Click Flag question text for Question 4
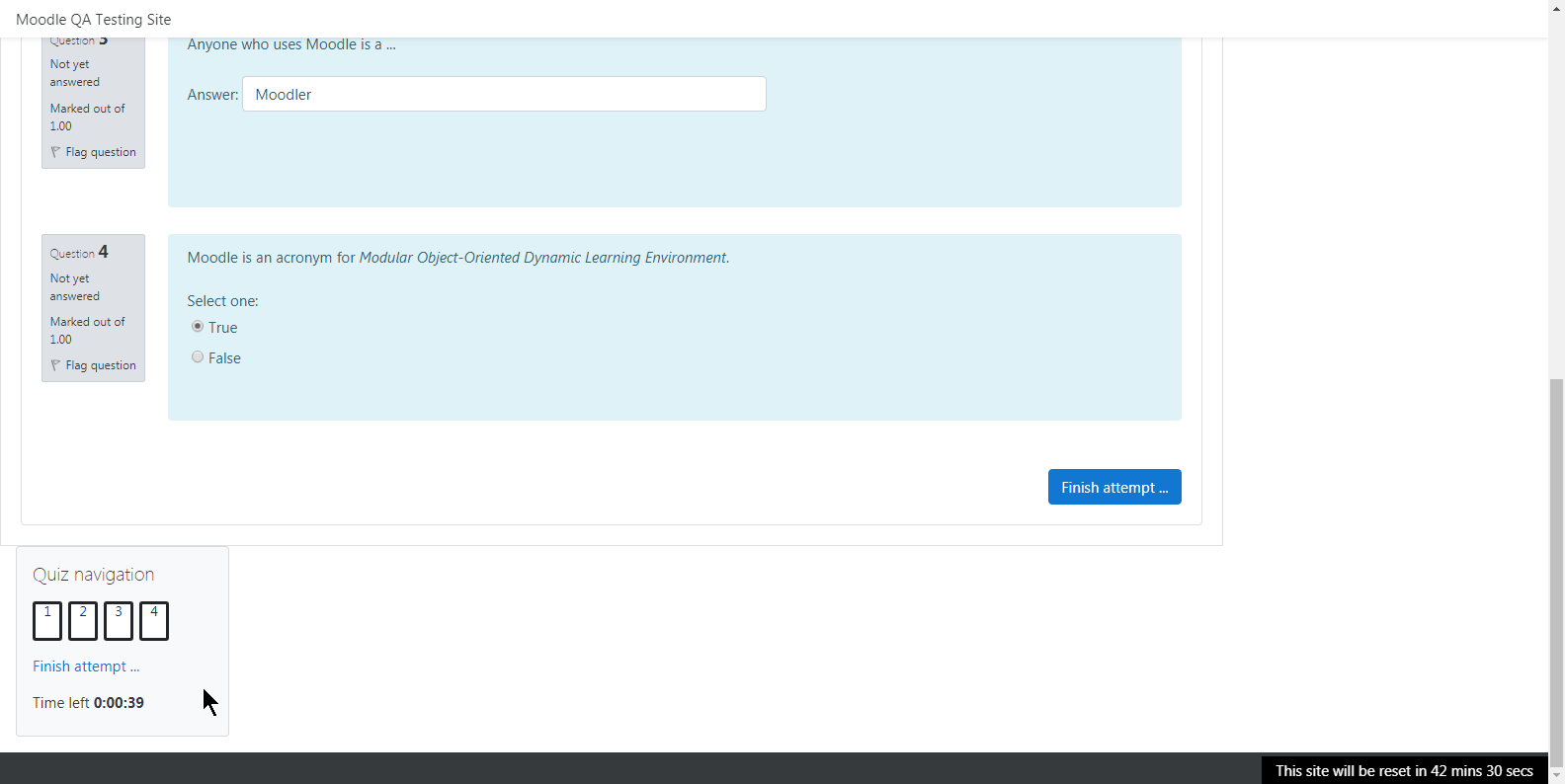The height and width of the screenshot is (784, 1565). 101,365
